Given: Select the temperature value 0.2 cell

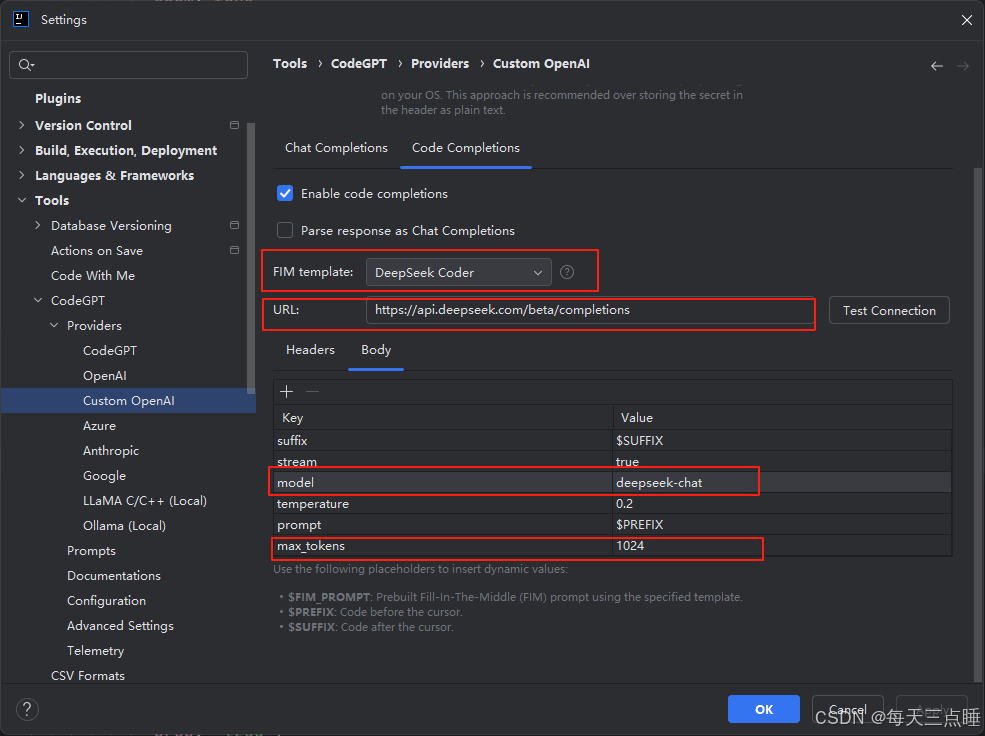Looking at the screenshot, I should [x=782, y=504].
